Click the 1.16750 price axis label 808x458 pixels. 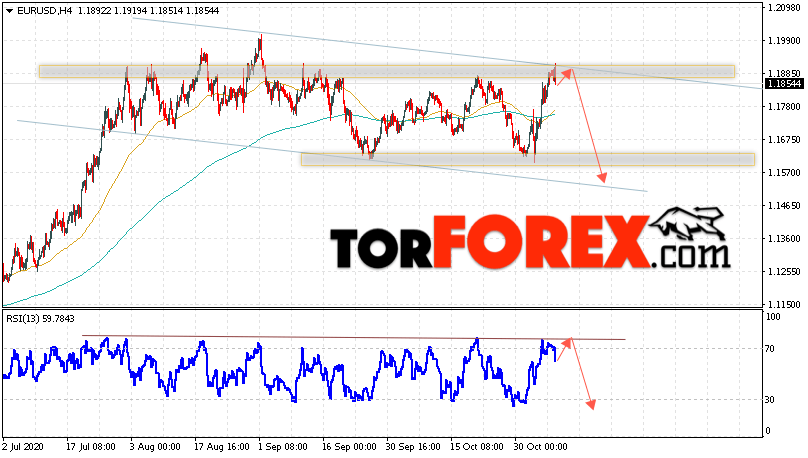pyautogui.click(x=784, y=140)
